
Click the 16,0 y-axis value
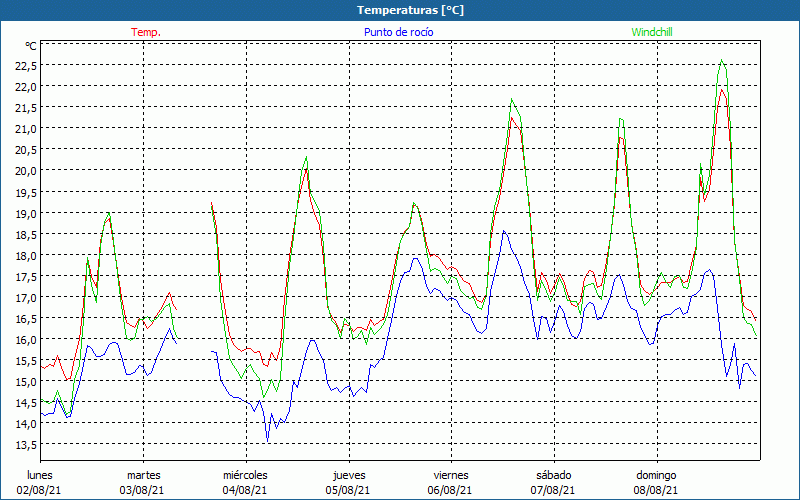pos(26,340)
